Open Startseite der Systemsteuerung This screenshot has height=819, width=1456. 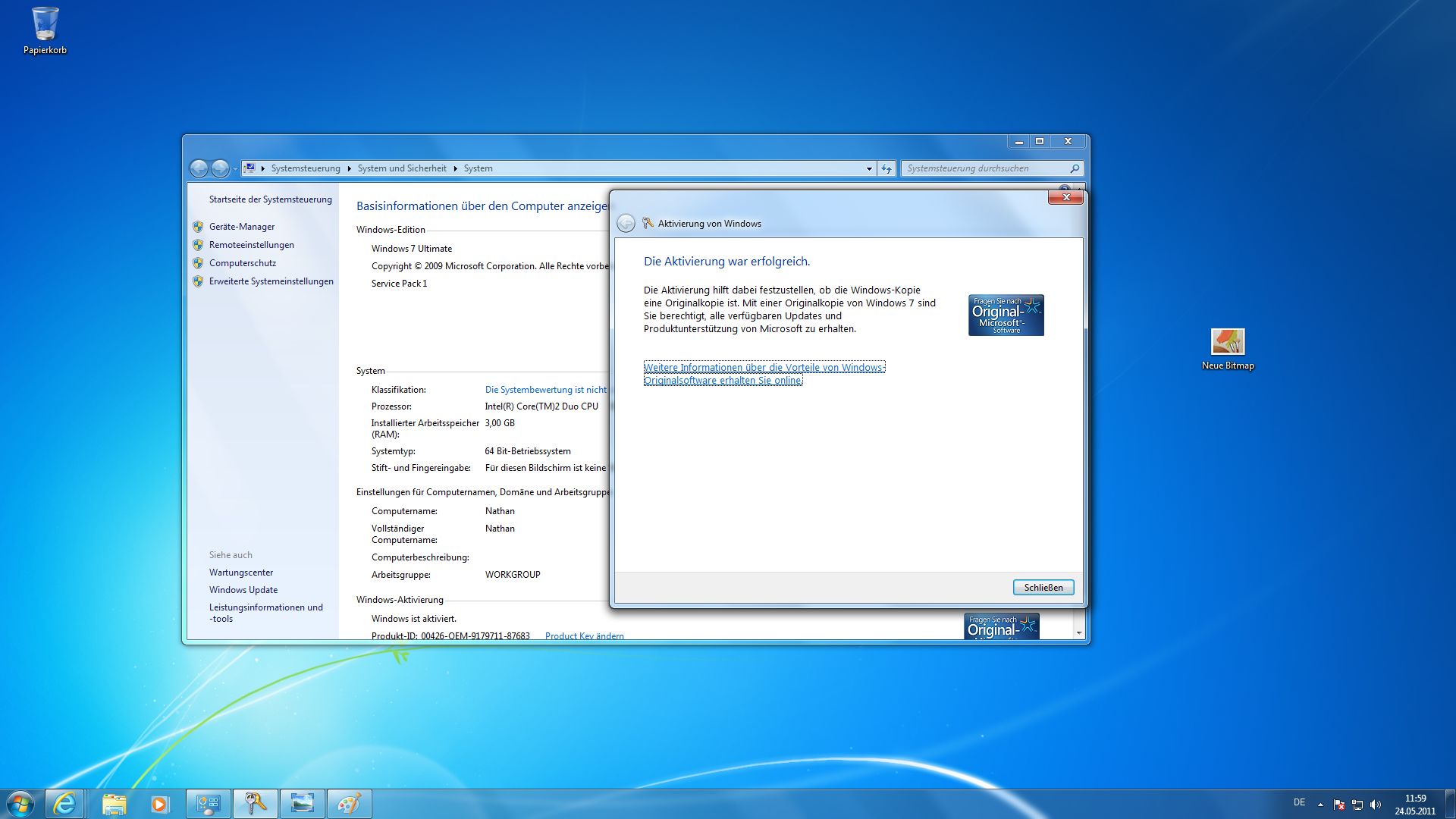point(270,199)
